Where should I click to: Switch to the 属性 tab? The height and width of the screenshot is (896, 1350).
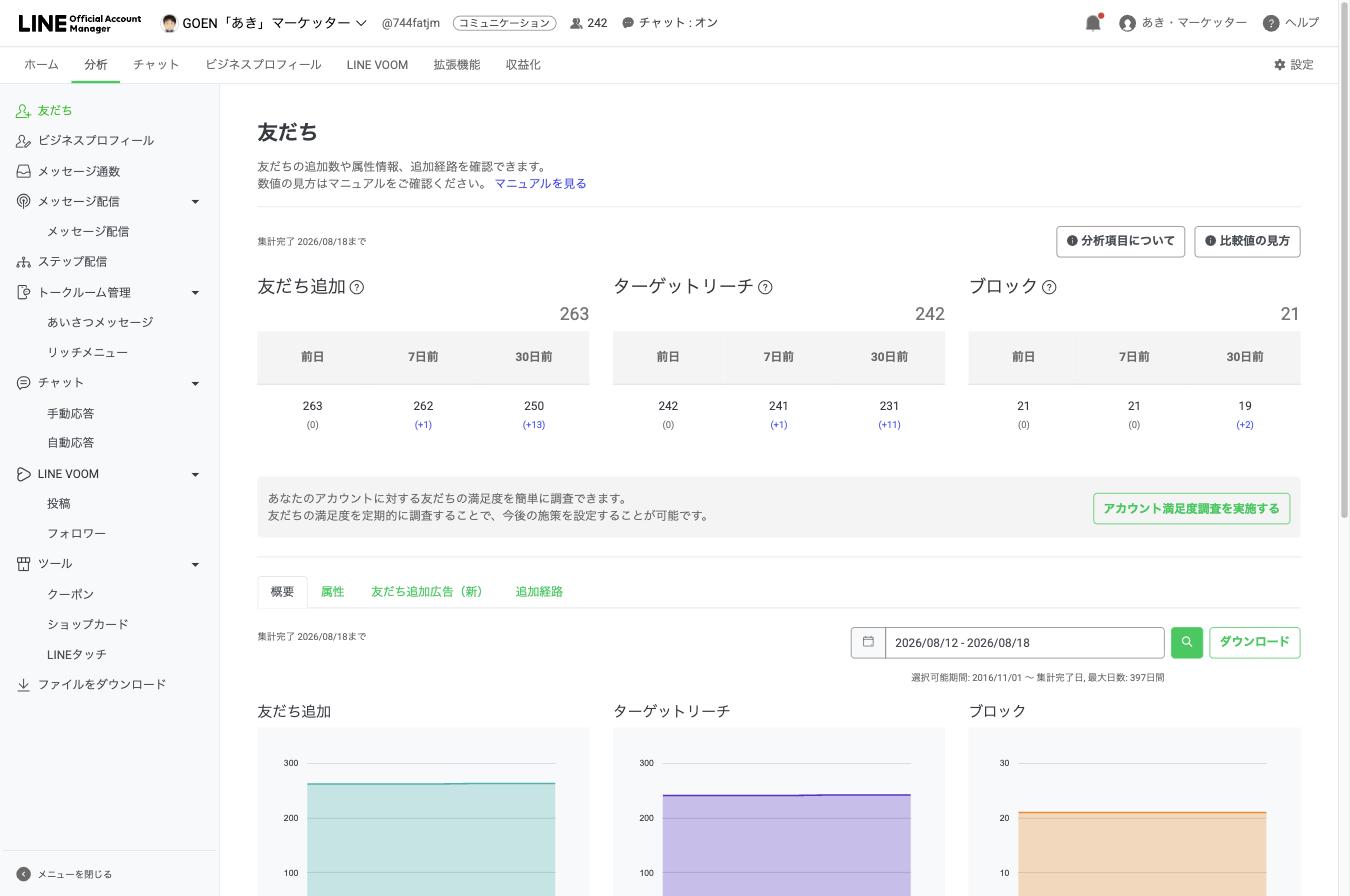(332, 592)
